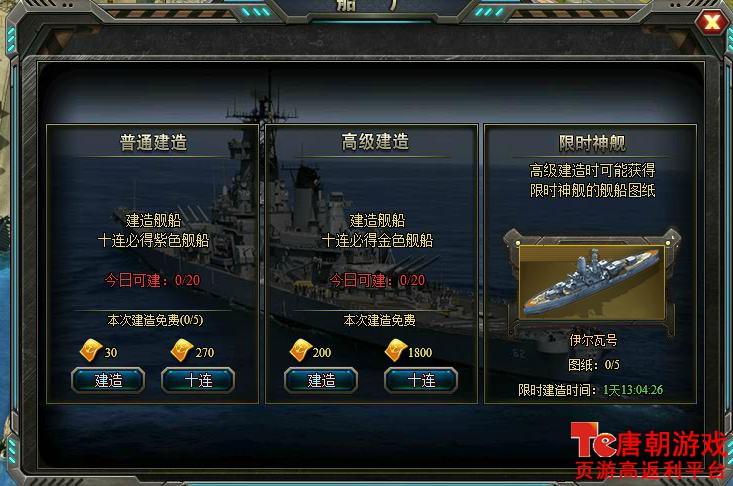733x486 pixels.
Task: Click 十连 button under 普通建造
Action: point(198,380)
